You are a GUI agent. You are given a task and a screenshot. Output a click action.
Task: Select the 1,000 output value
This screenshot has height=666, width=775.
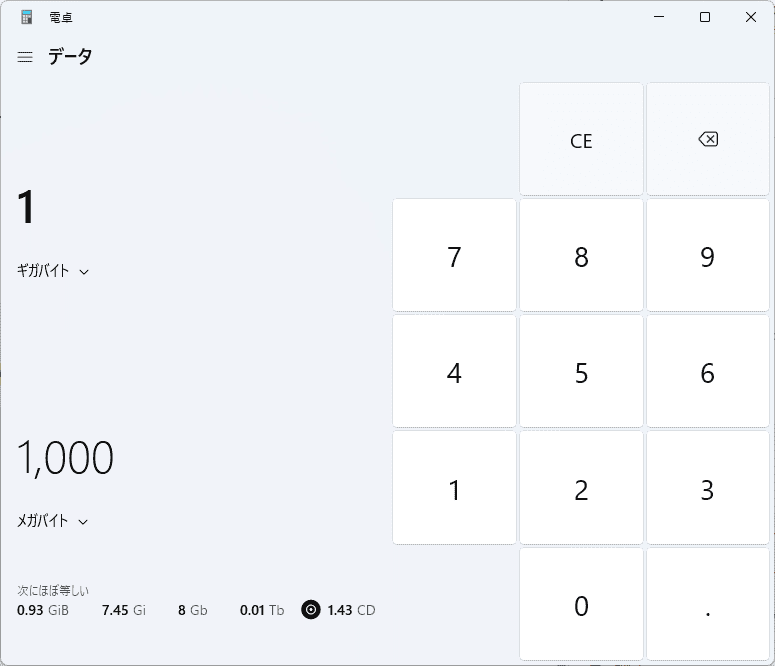pyautogui.click(x=65, y=458)
